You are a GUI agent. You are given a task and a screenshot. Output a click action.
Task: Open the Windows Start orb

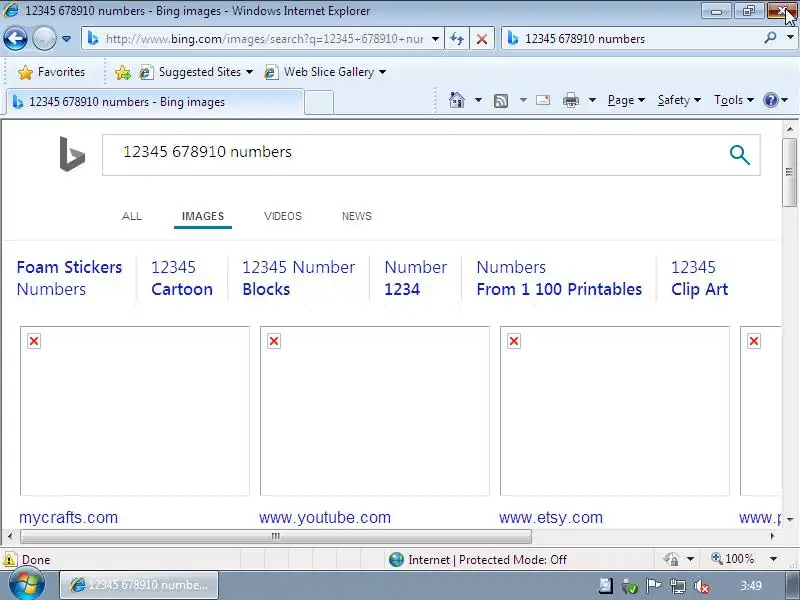pyautogui.click(x=26, y=585)
